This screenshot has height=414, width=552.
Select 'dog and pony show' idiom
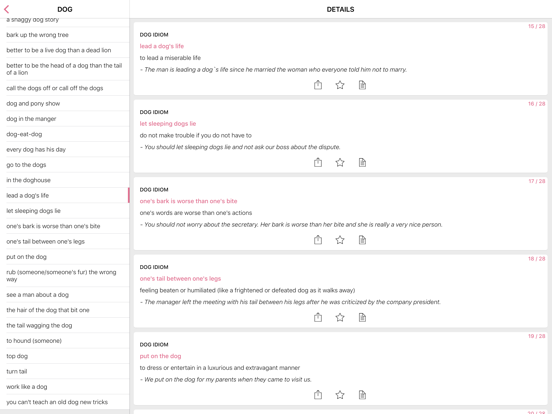(x=64, y=104)
